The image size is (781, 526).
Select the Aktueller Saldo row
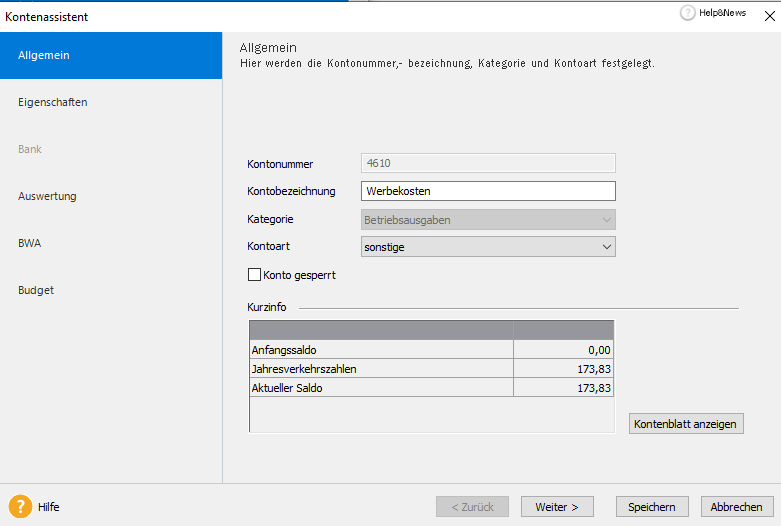[431, 388]
